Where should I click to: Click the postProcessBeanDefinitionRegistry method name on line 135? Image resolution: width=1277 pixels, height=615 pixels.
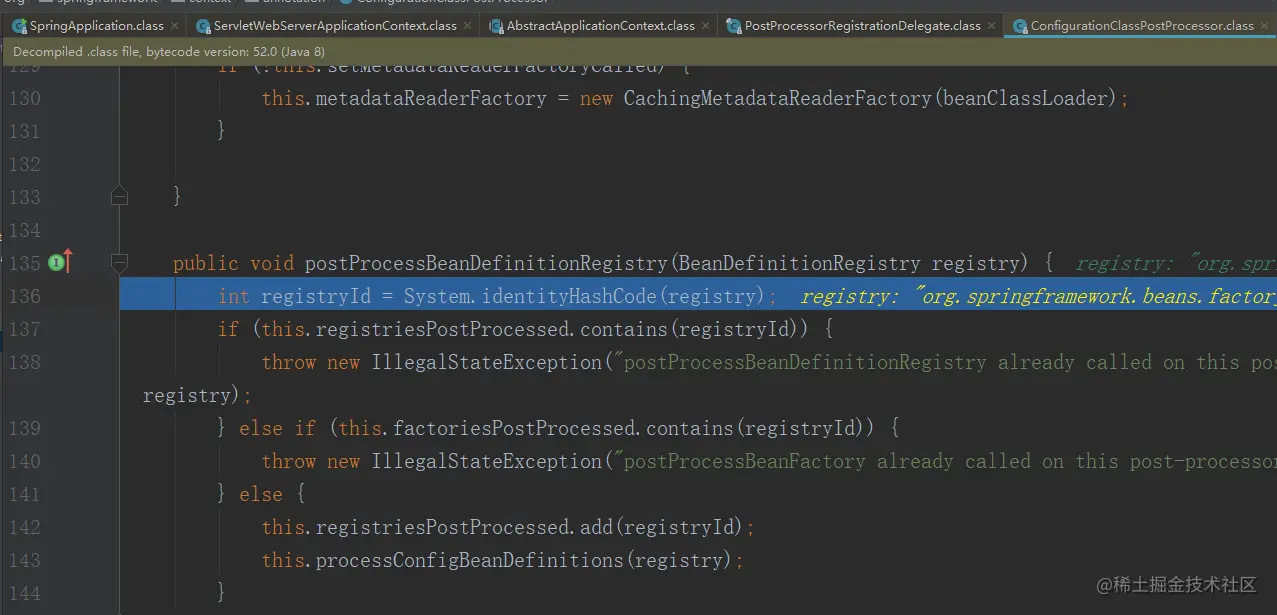[486, 264]
